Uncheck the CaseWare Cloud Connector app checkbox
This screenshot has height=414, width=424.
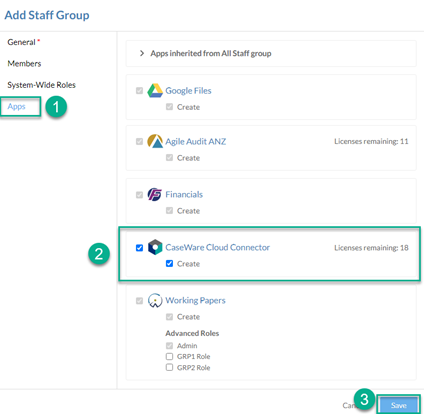(x=139, y=248)
